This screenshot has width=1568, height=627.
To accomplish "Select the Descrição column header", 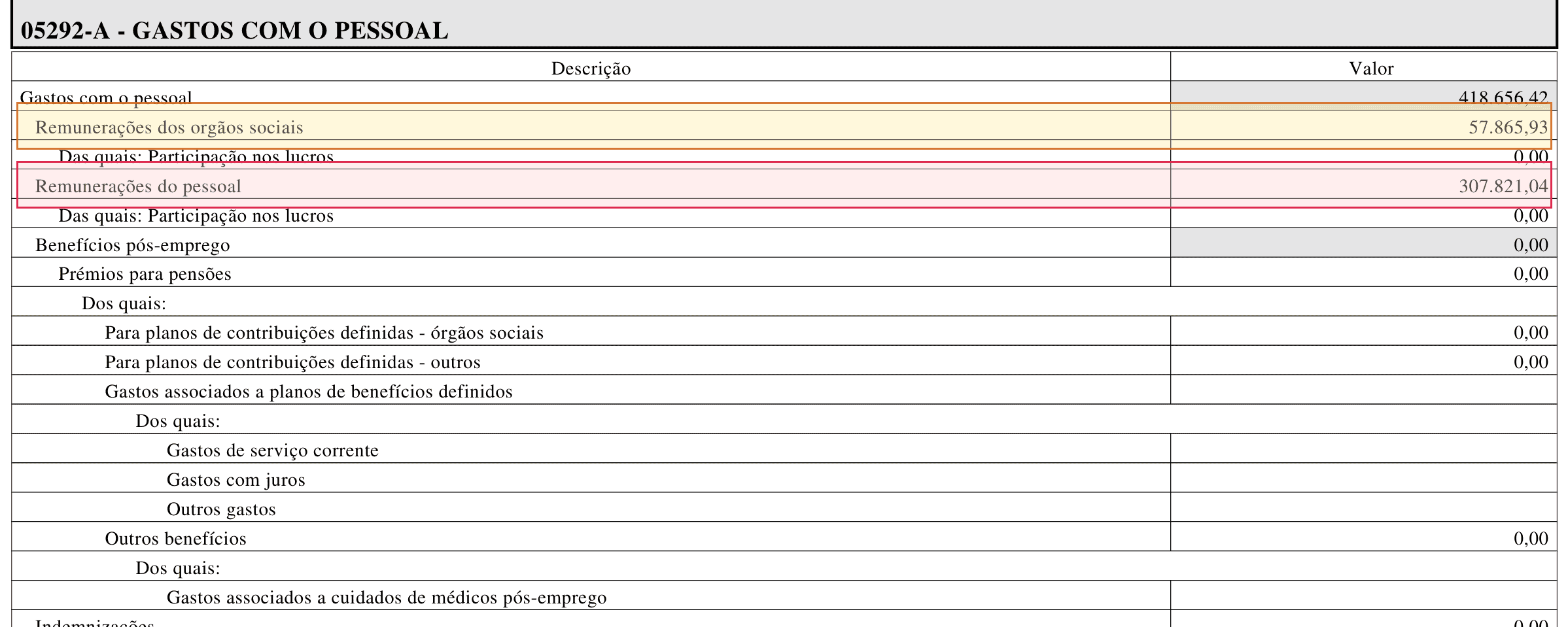I will point(591,69).
